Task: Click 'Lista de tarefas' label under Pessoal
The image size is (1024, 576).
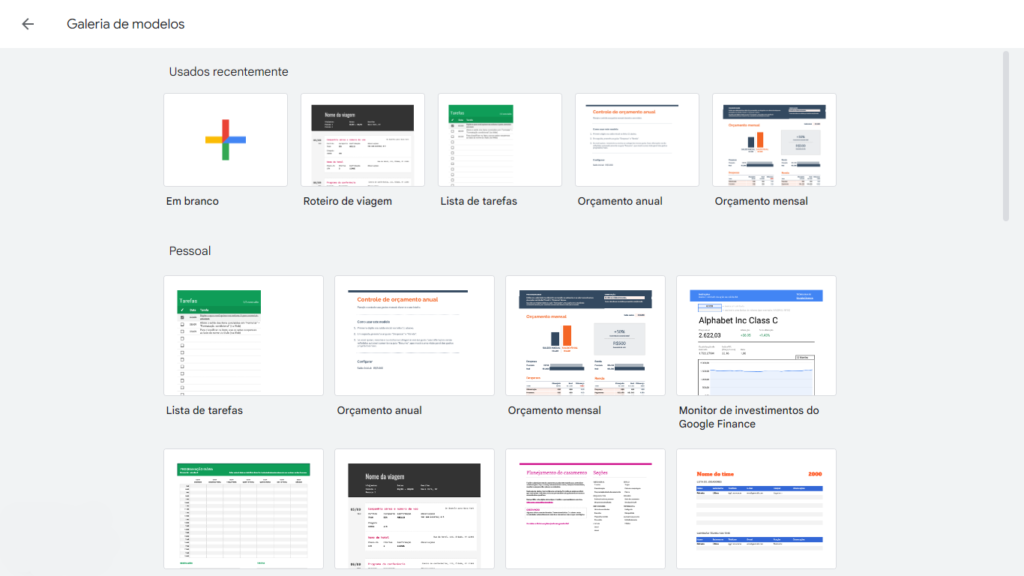Action: 204,410
